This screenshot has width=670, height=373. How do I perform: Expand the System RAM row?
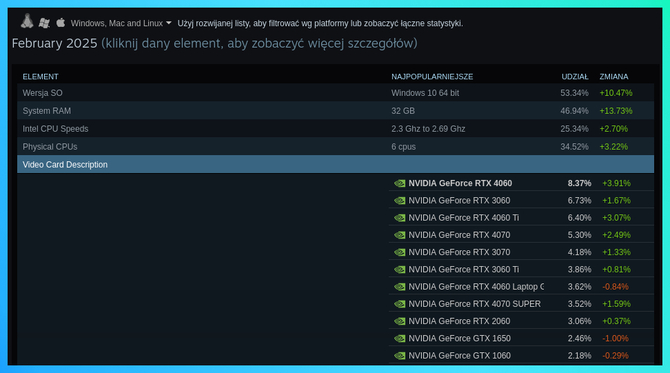[335, 111]
